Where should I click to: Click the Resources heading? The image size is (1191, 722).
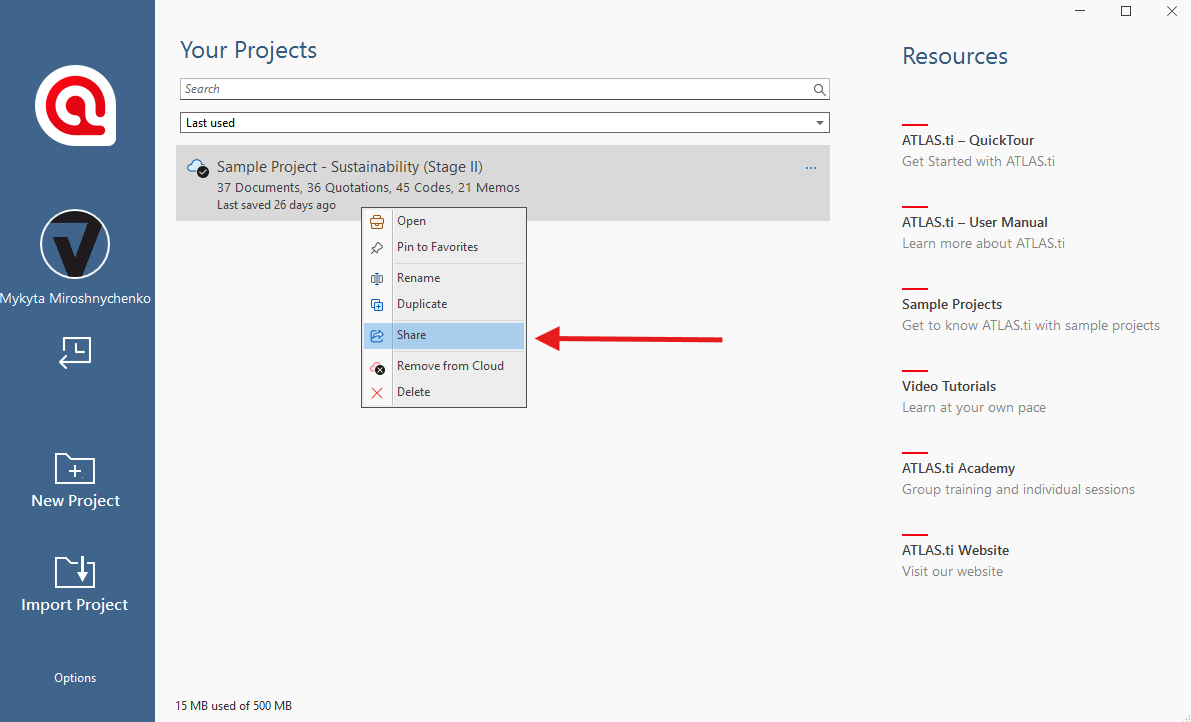point(955,56)
